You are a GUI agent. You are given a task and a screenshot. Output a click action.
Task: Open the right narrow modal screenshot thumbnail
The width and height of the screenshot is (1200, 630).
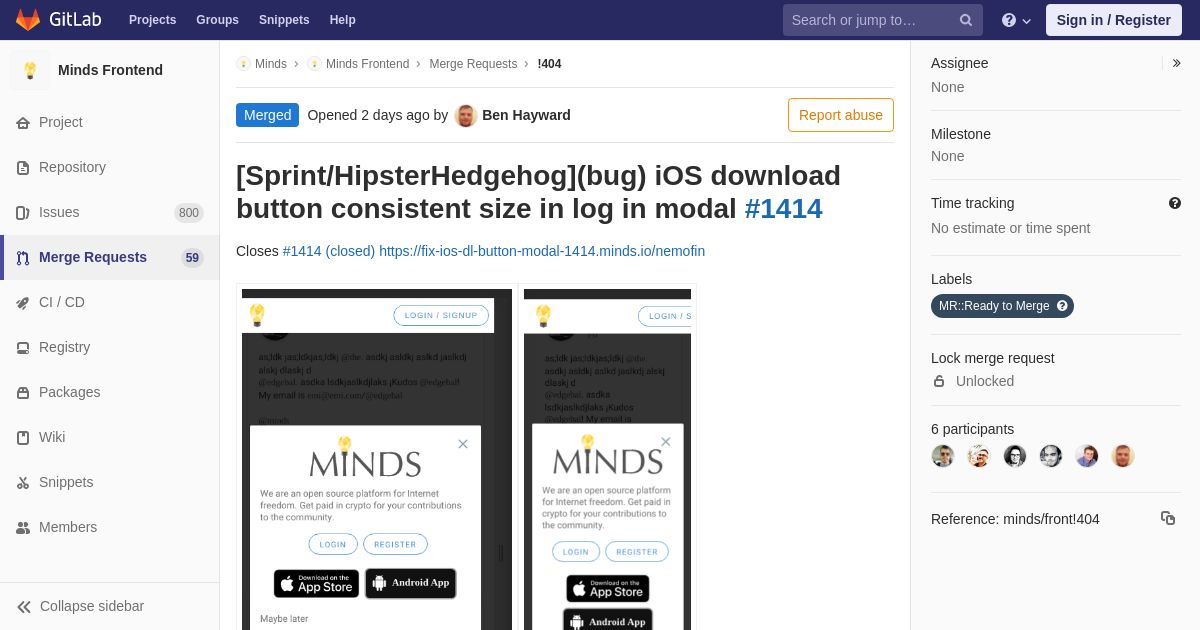tap(607, 459)
